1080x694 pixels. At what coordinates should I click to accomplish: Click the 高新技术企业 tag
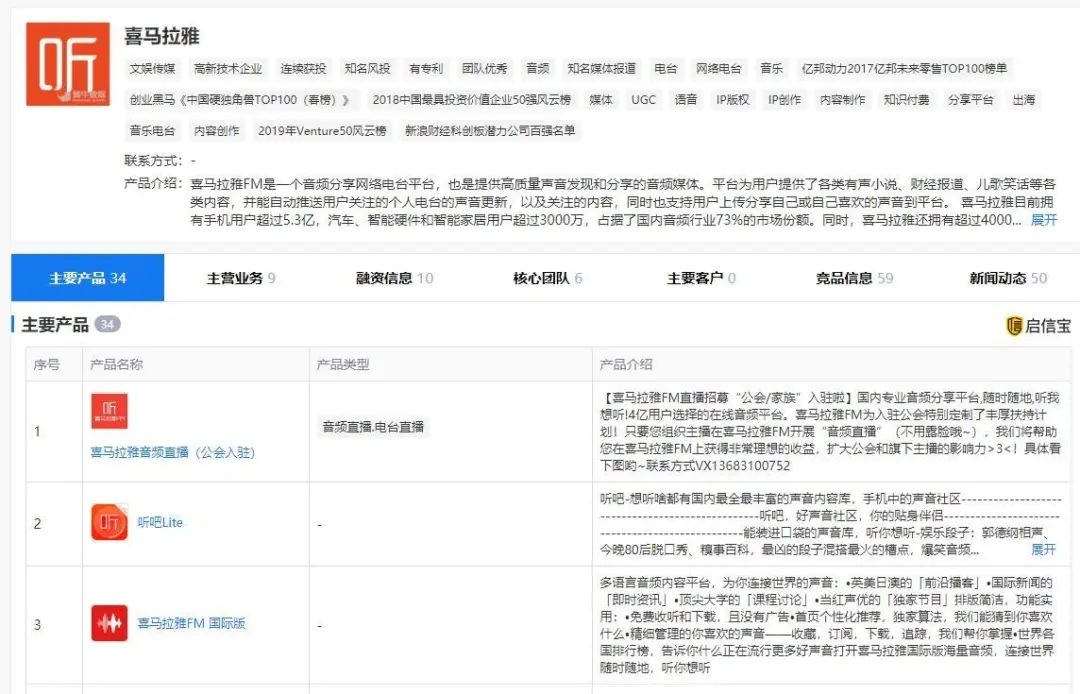click(x=228, y=69)
